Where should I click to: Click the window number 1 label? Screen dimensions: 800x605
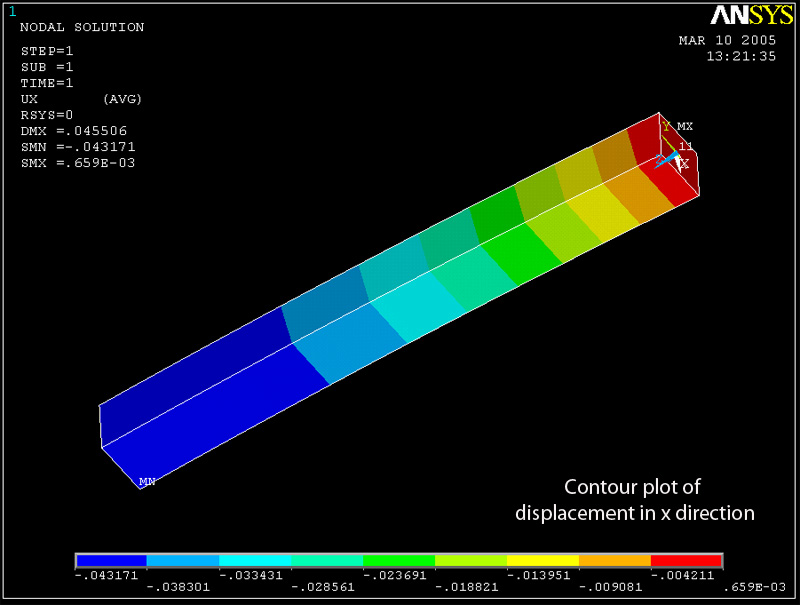pyautogui.click(x=12, y=12)
